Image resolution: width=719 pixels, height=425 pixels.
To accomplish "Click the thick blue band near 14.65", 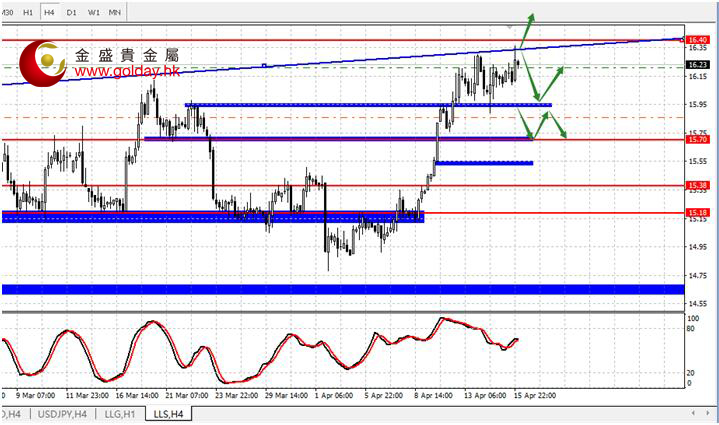I will 340,289.
